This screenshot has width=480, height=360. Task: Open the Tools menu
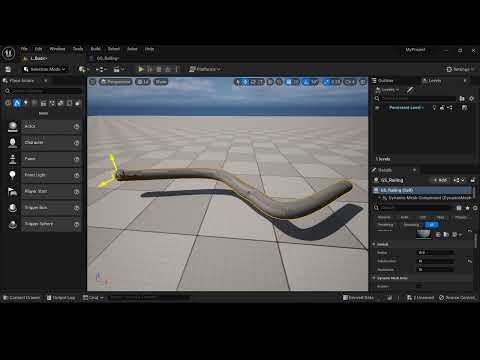point(78,49)
